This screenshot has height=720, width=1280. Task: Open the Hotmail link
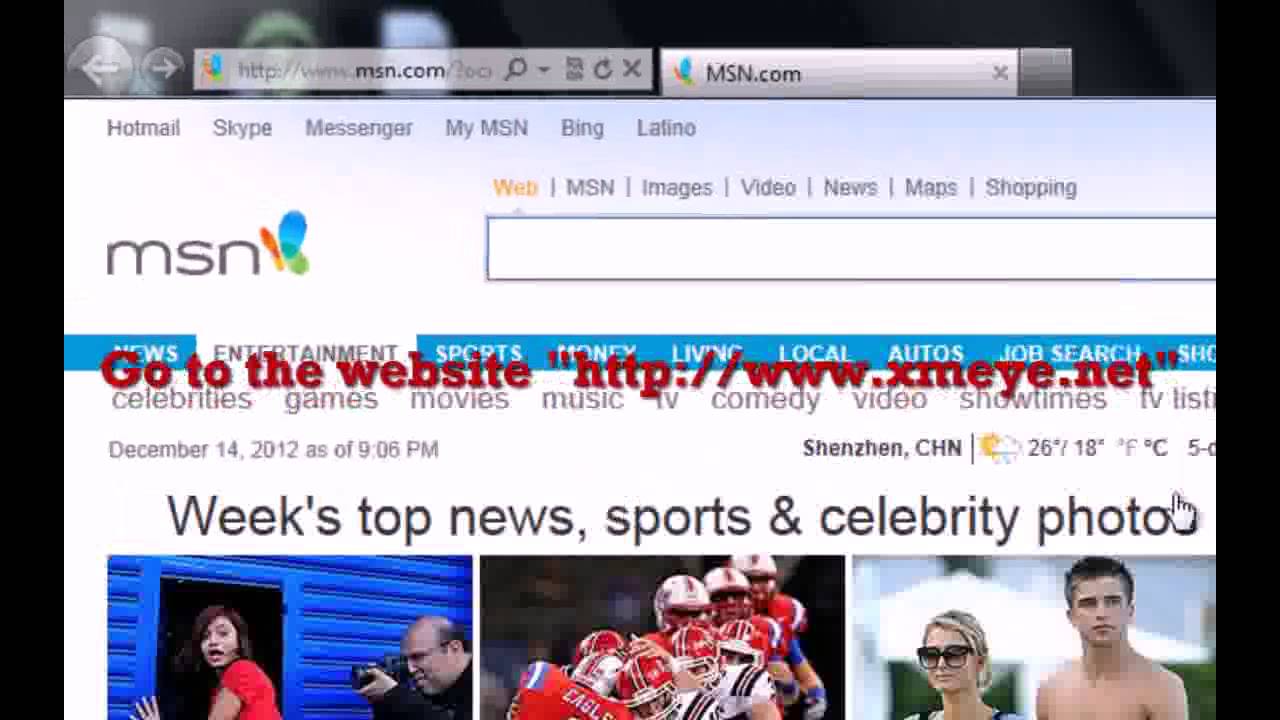[143, 128]
